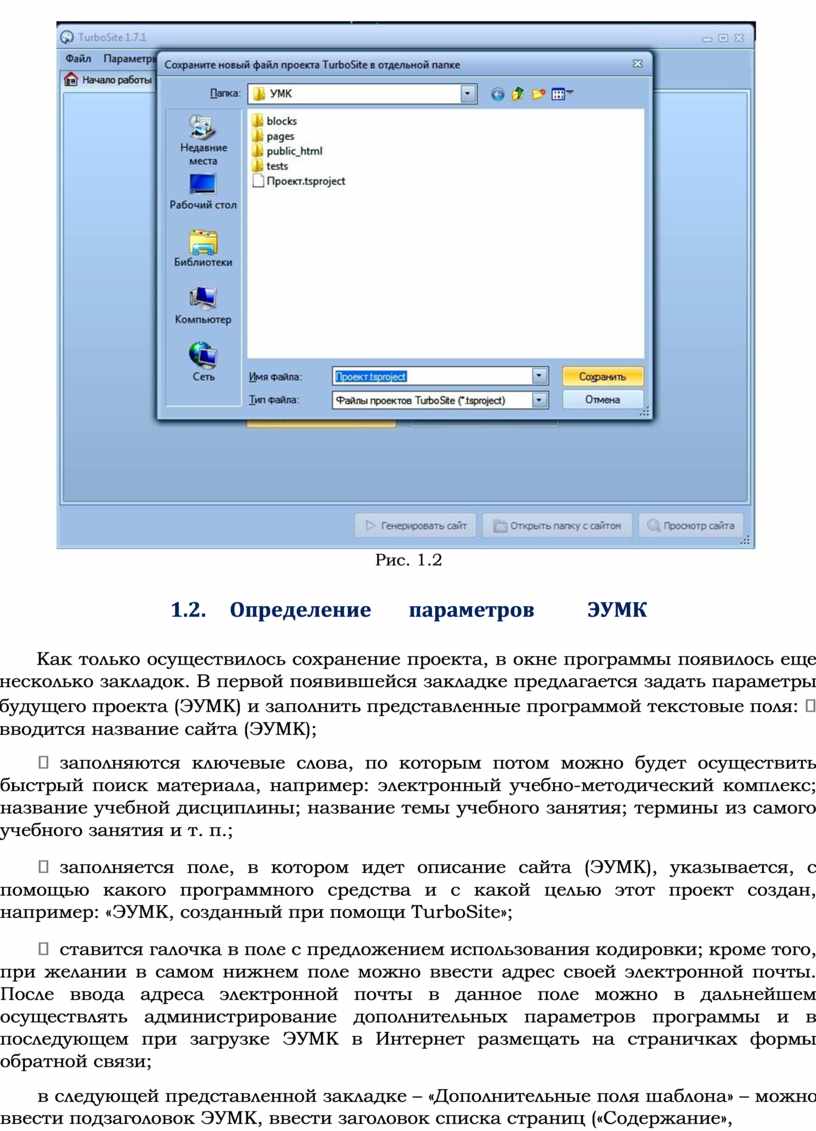Expand the Папка folder dropdown showing УМК
Screen dimensions: 816x1131
coord(468,94)
